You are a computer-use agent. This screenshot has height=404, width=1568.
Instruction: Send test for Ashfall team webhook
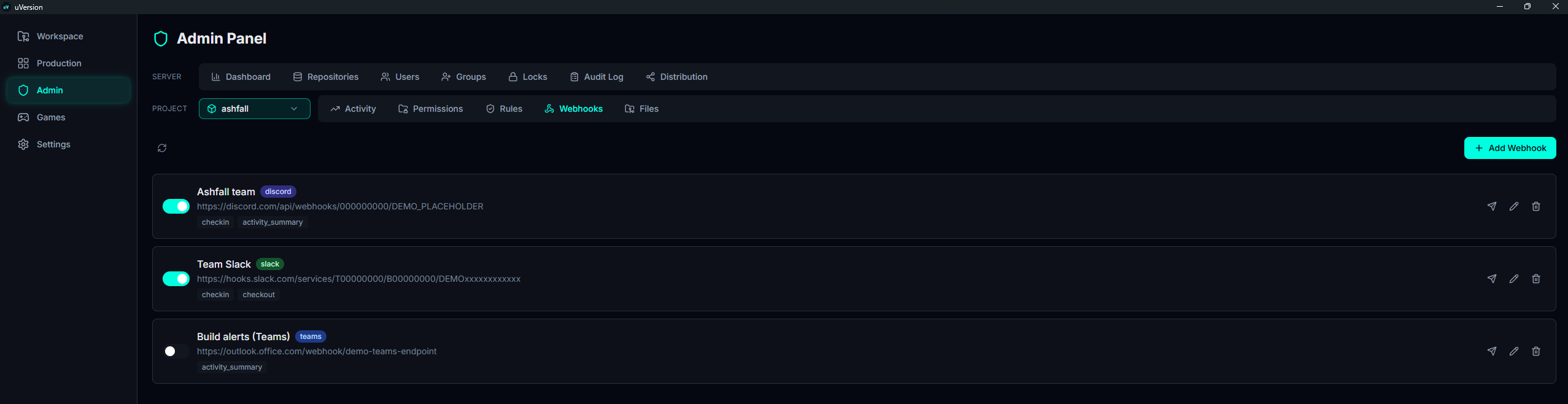[x=1492, y=206]
